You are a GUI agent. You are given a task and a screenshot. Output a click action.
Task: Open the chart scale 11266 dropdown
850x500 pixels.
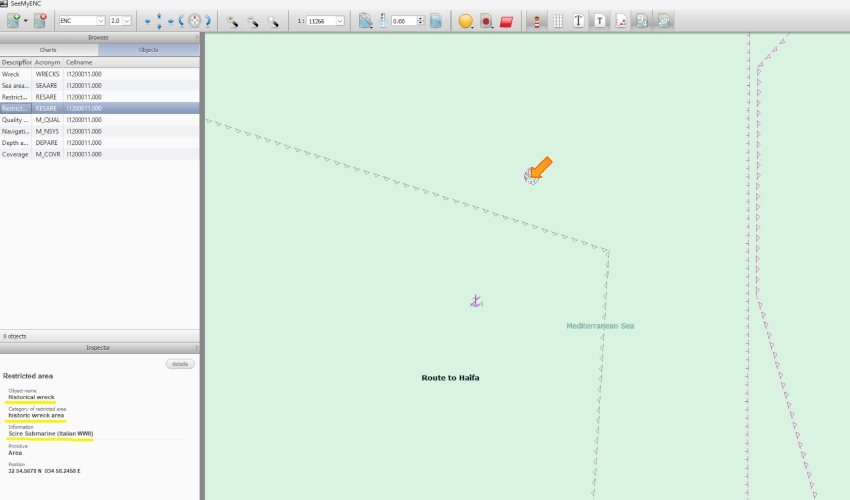coord(325,21)
